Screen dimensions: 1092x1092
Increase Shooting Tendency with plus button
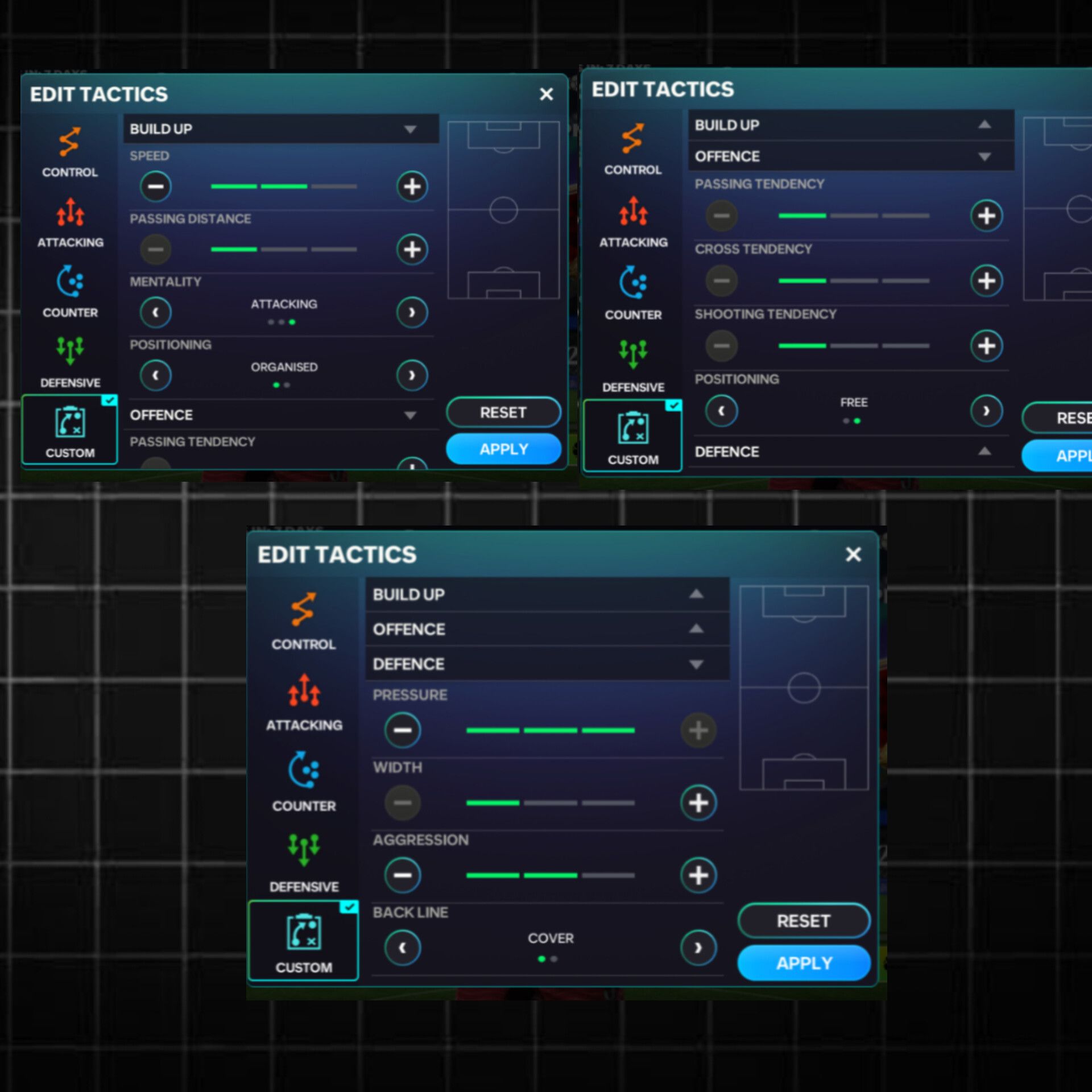pos(986,345)
